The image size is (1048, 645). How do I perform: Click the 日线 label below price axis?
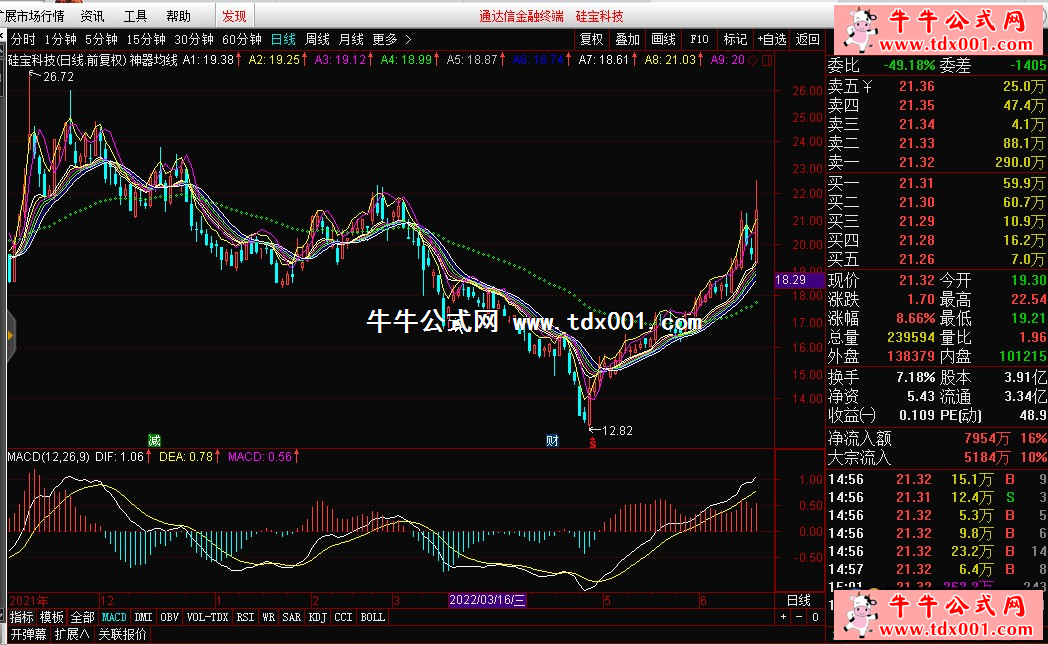[799, 600]
